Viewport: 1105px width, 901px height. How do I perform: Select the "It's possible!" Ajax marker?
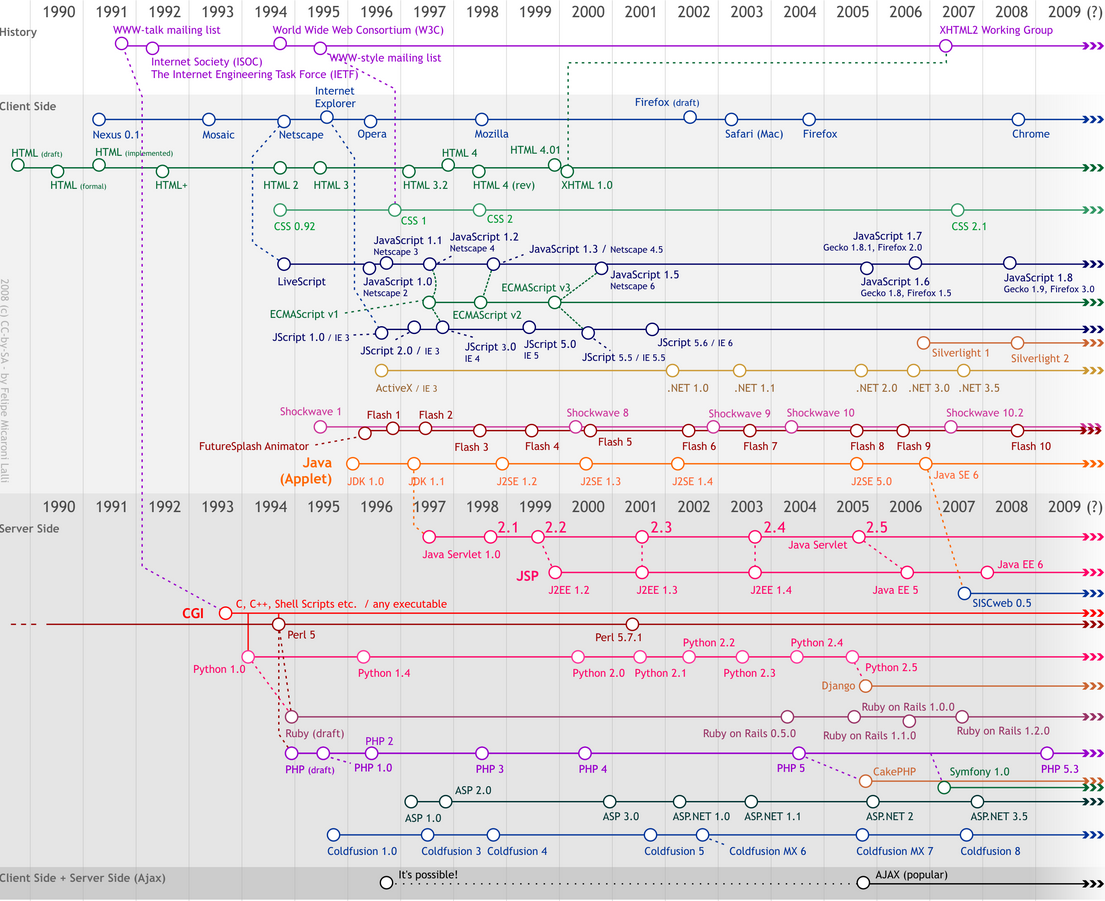(386, 883)
